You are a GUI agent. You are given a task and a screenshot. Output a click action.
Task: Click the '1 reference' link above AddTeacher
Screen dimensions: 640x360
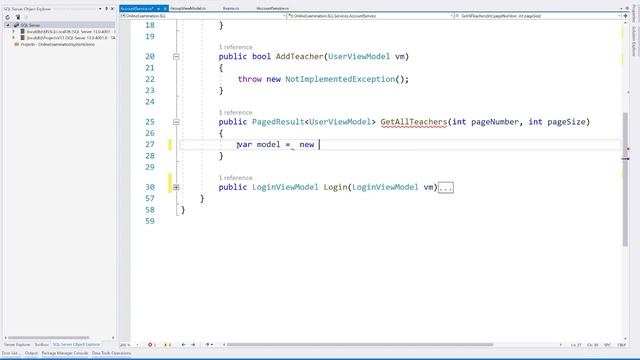[236, 47]
